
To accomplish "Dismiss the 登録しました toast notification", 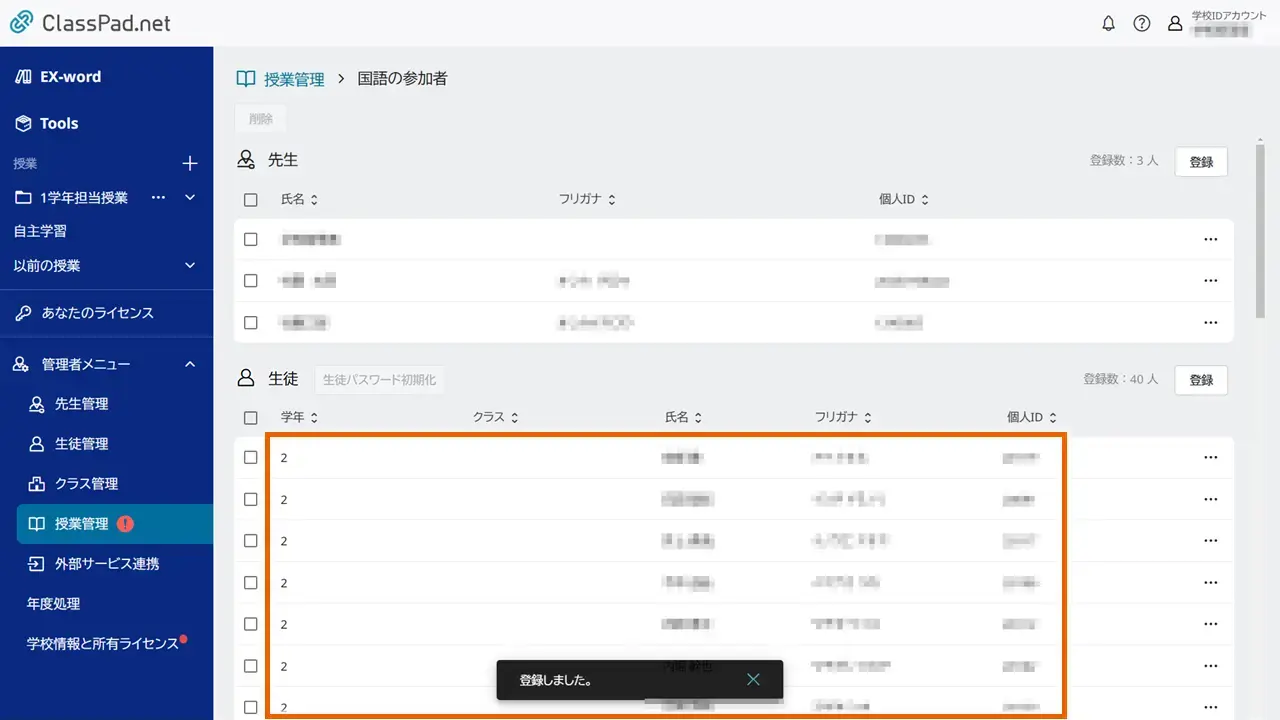I will [x=753, y=679].
